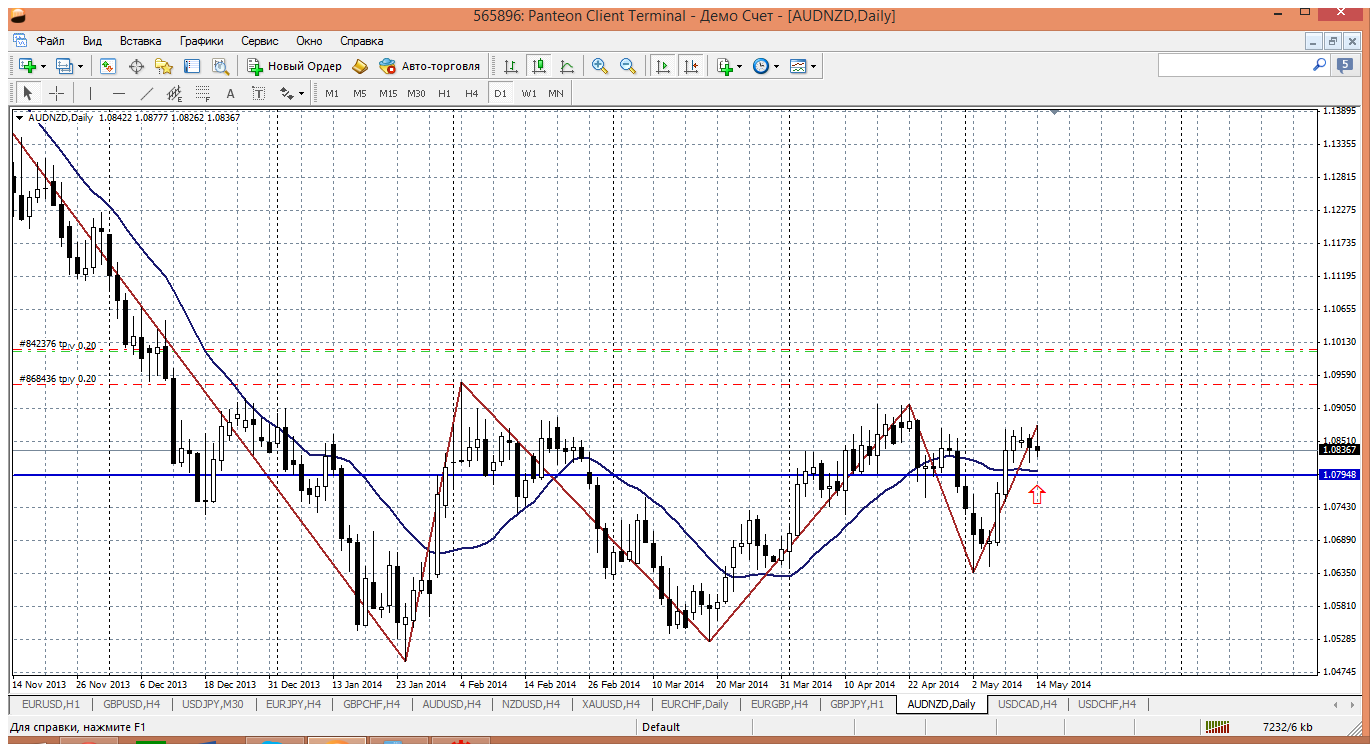Click the search input field
This screenshot has height=744, width=1370.
tap(1234, 65)
